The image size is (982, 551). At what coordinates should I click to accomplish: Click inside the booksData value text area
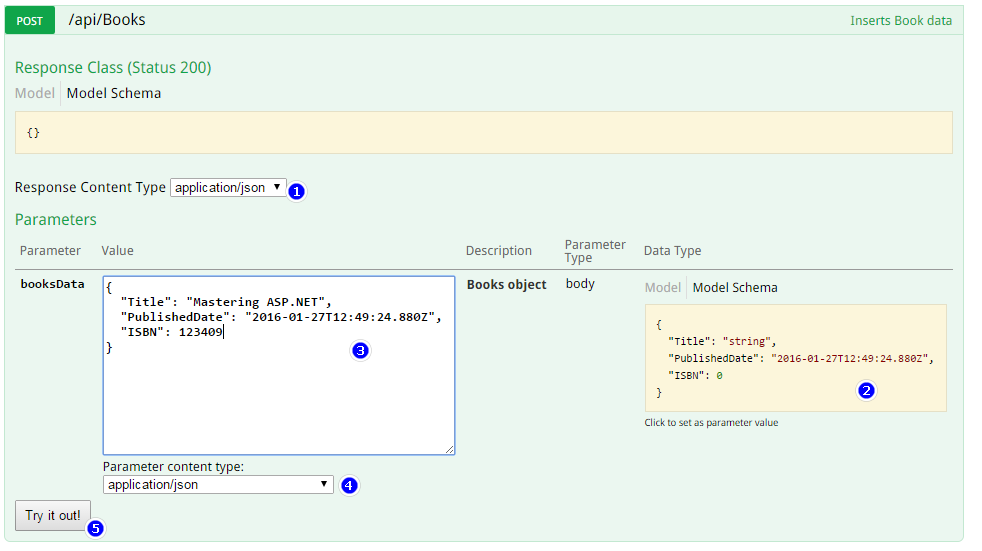point(278,400)
